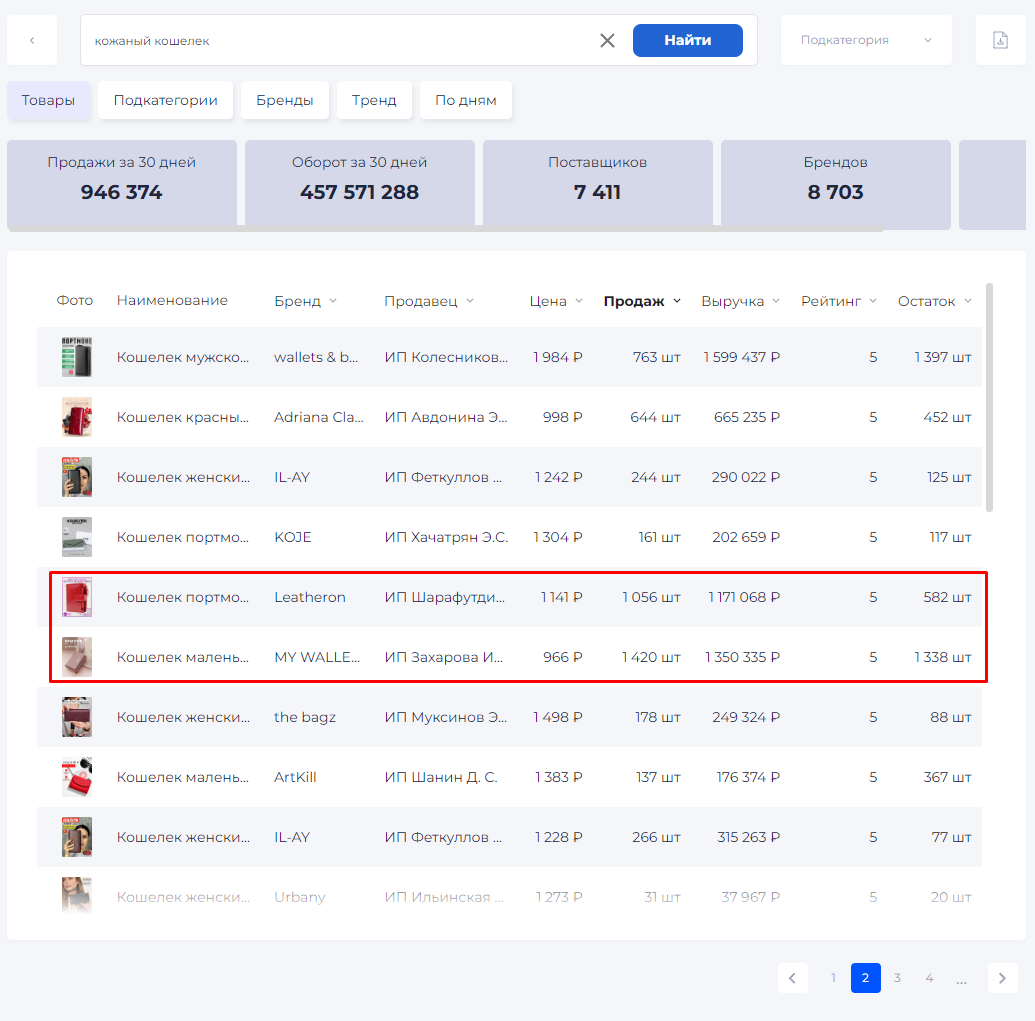Click the table vertical scrollbar
This screenshot has height=1021, width=1035.
(x=989, y=397)
